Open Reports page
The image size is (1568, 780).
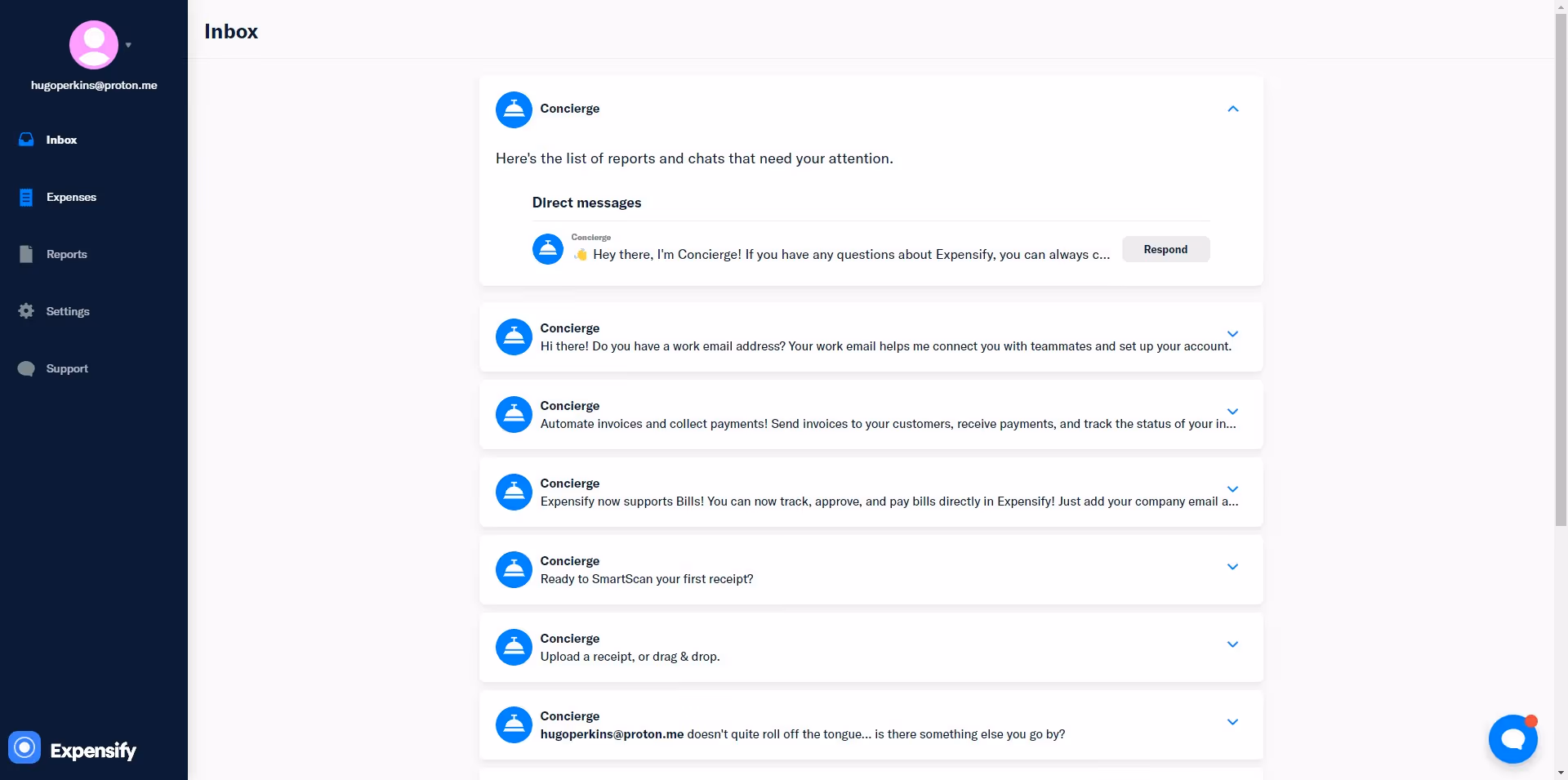[x=66, y=254]
